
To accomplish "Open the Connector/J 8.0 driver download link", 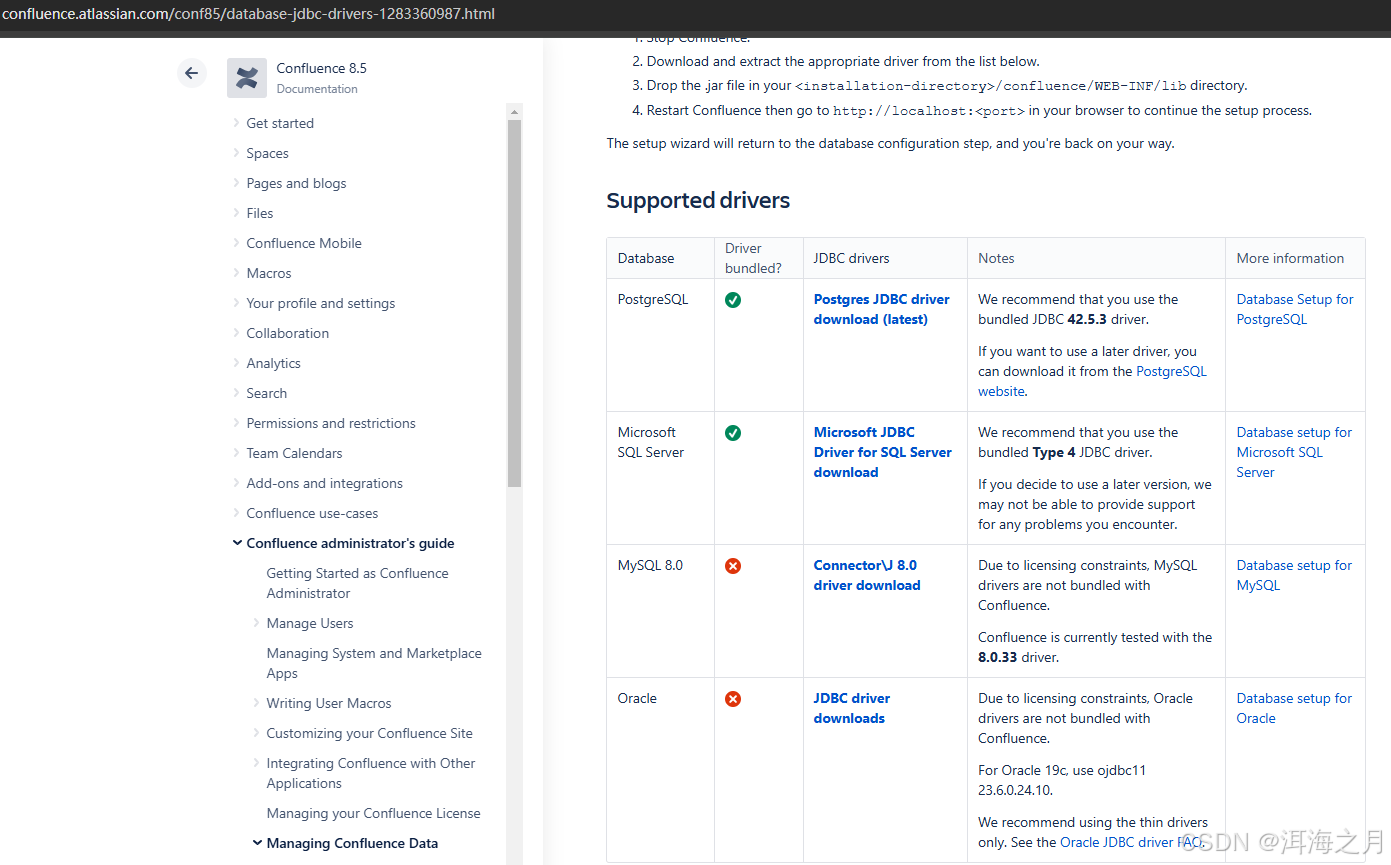I will pos(865,574).
